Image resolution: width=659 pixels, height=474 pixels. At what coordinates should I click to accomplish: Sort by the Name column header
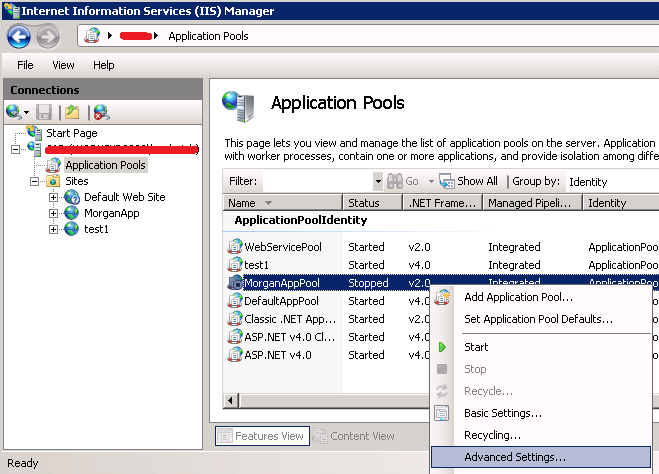282,203
